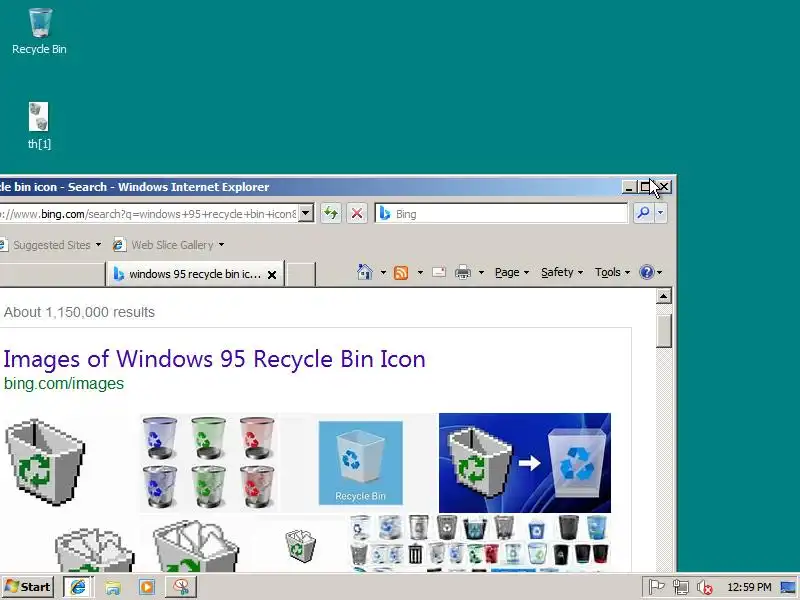Click the Suggested Sites page icon

pyautogui.click(x=3, y=245)
